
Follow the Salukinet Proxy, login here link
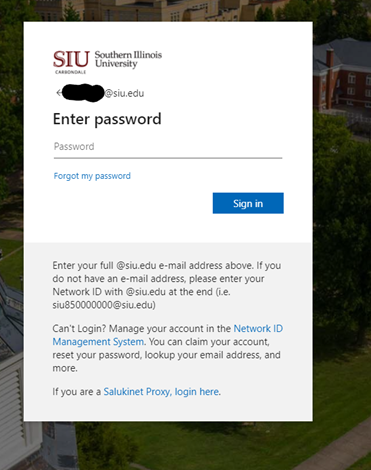pyautogui.click(x=161, y=392)
